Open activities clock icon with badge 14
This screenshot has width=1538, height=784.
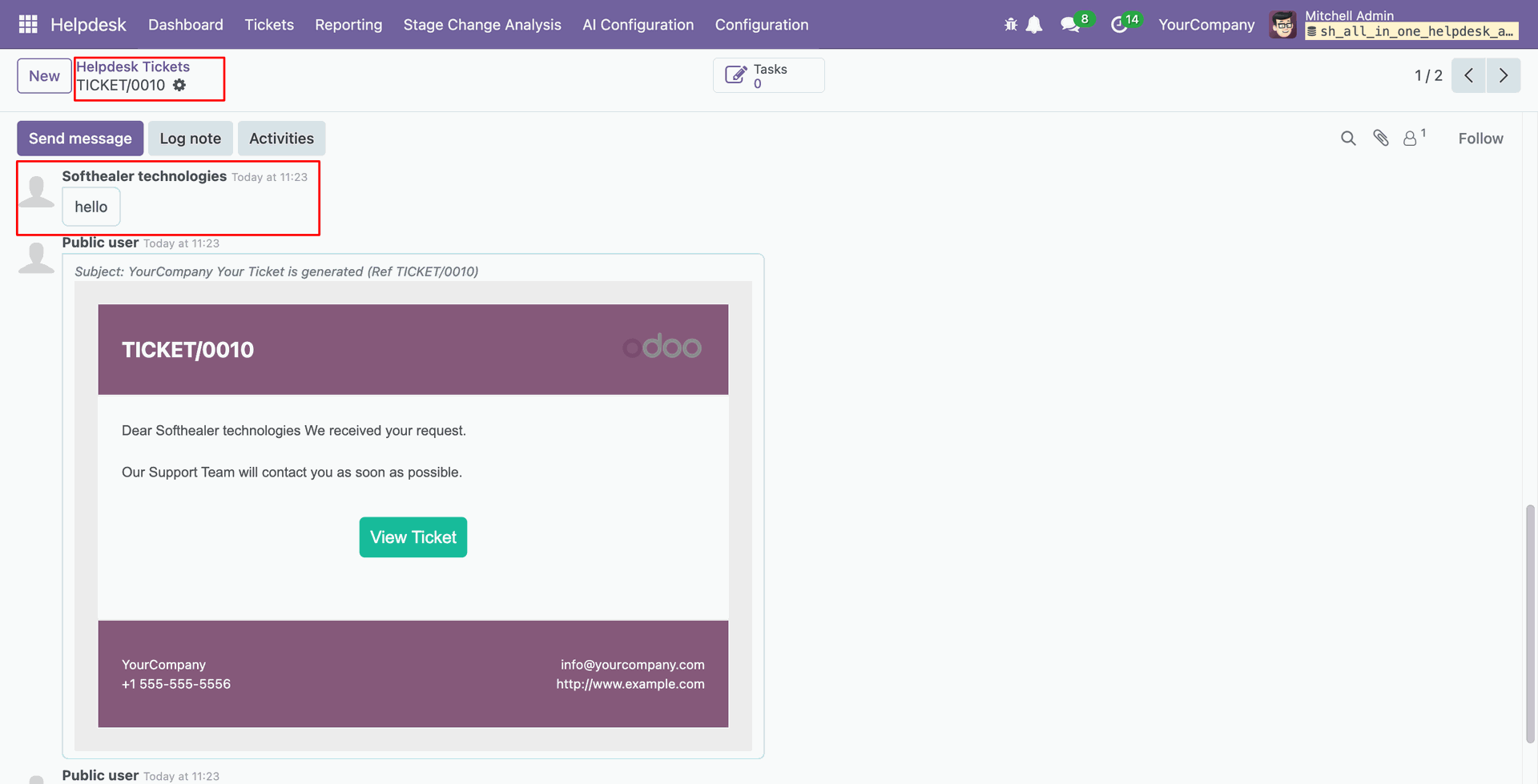[1120, 24]
